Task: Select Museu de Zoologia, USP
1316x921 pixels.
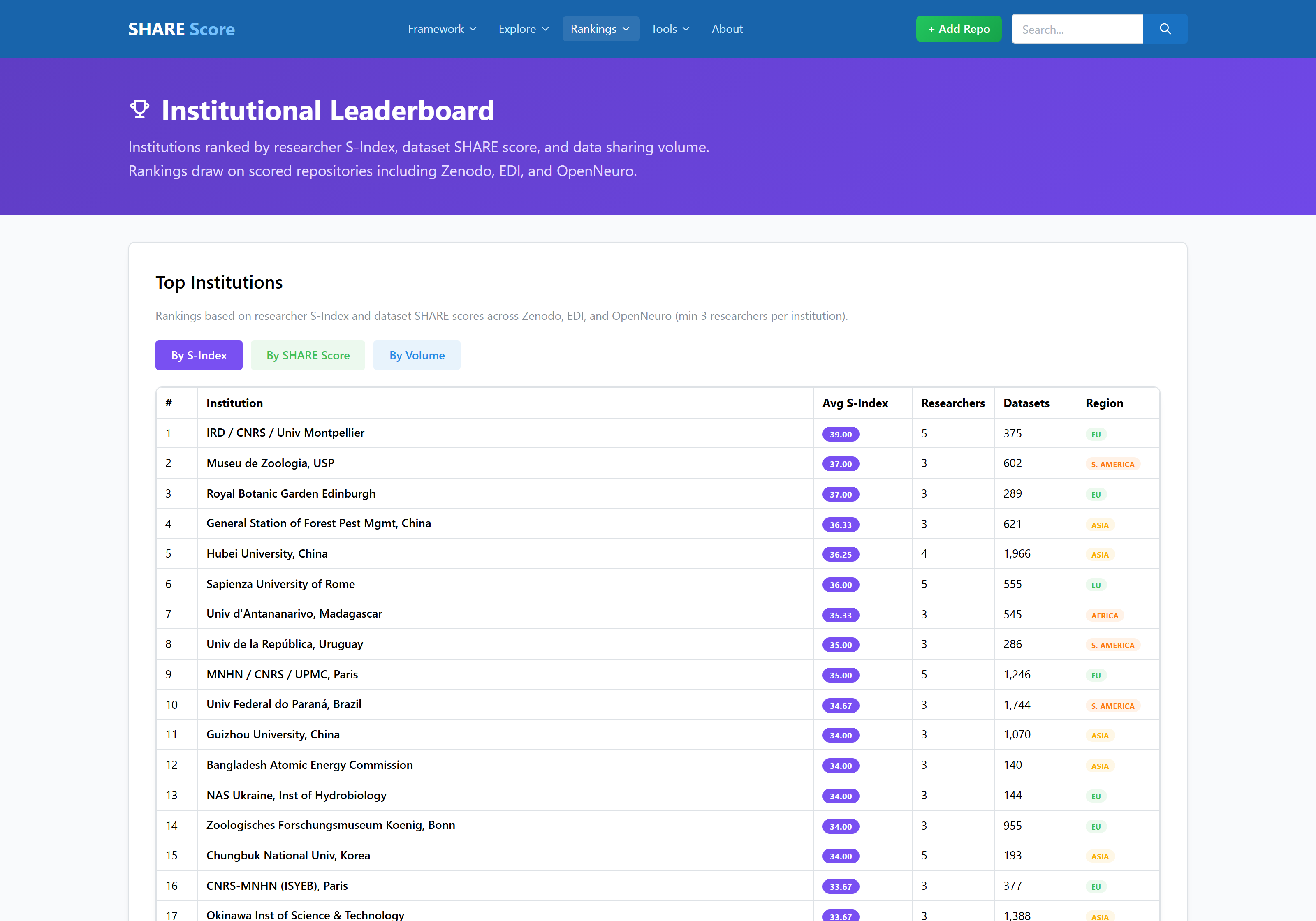Action: pyautogui.click(x=270, y=463)
